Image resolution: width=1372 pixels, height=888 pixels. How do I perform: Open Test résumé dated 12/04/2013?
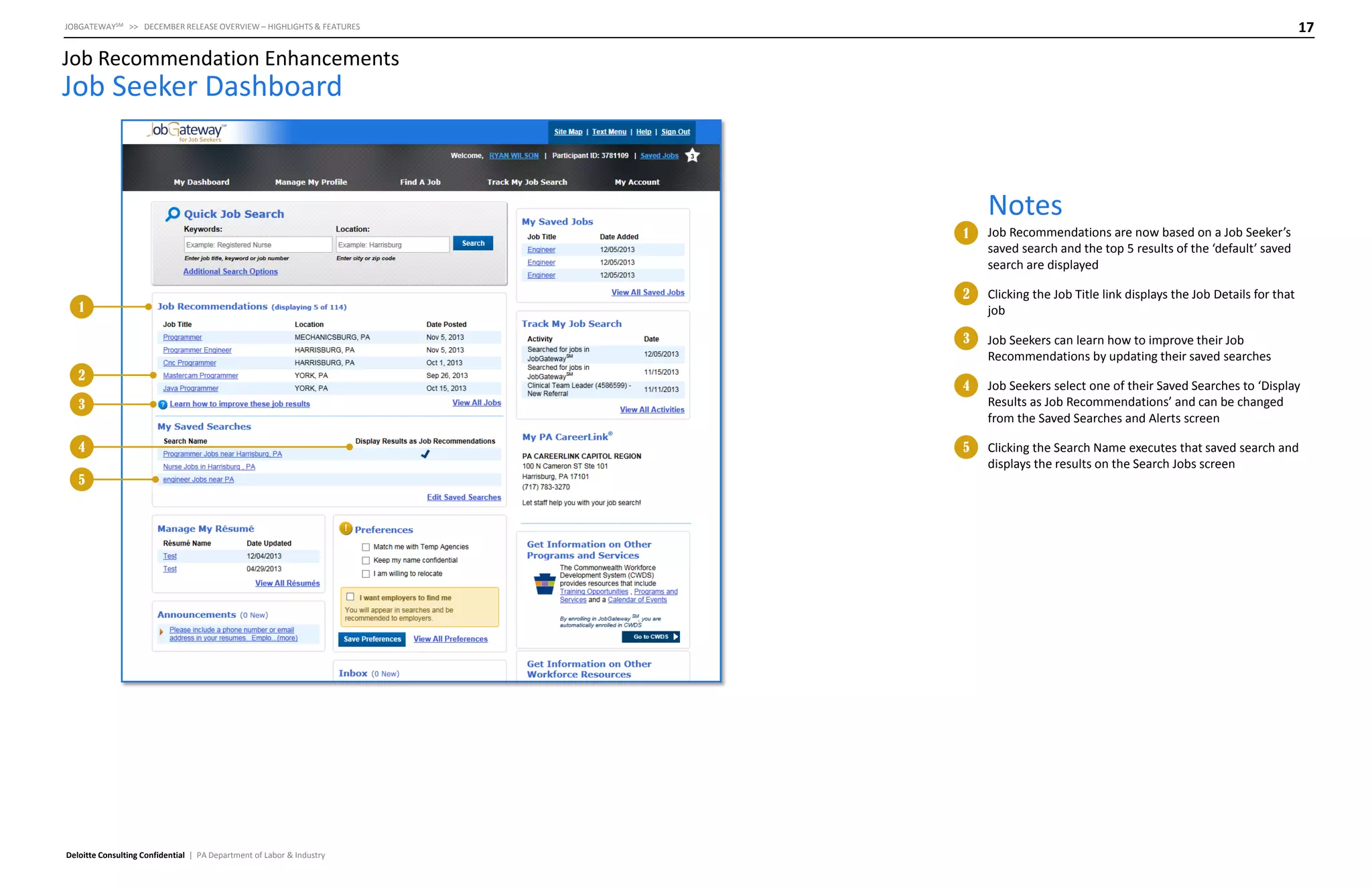pos(170,556)
